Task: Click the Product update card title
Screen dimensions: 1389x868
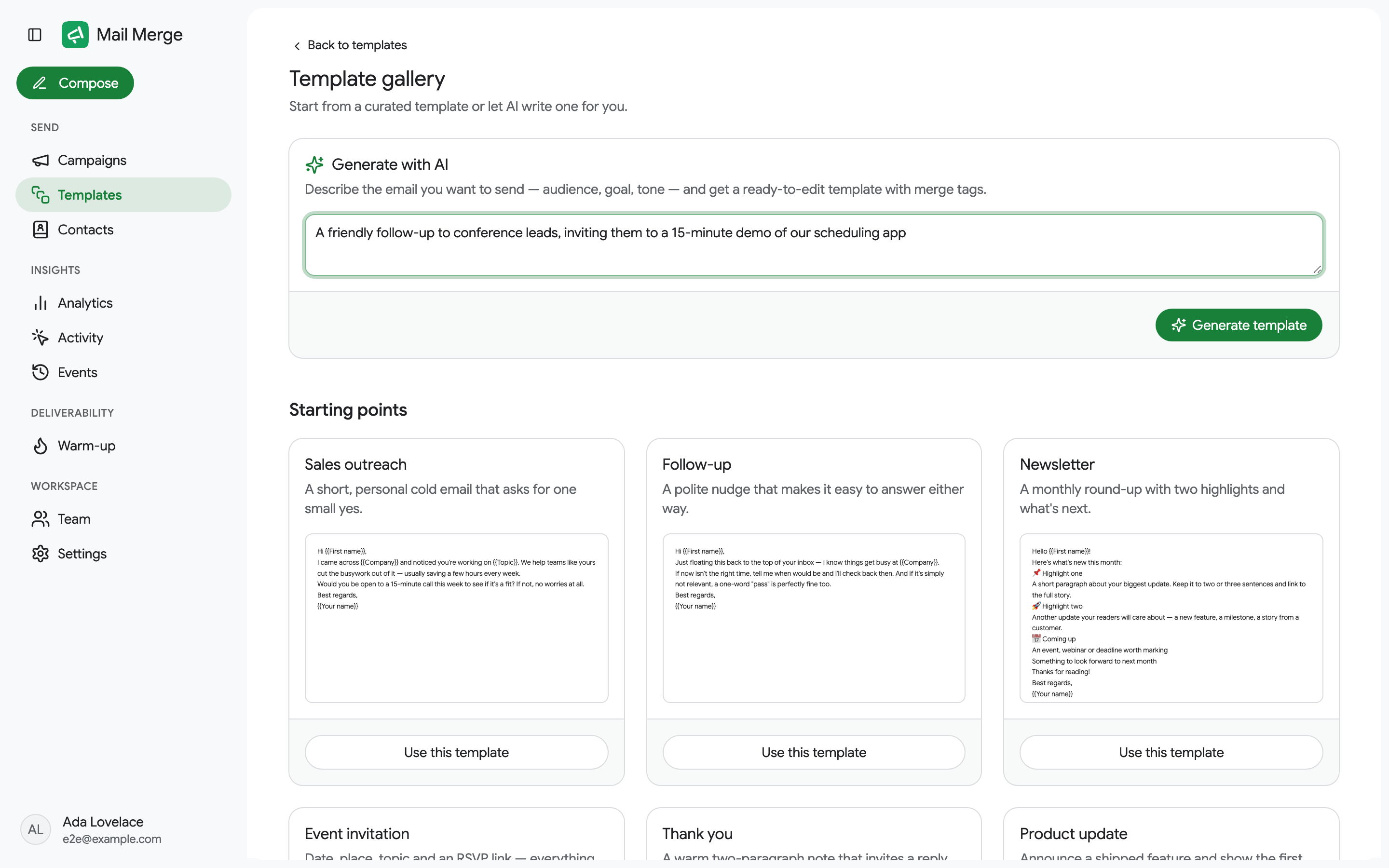Action: click(x=1073, y=834)
